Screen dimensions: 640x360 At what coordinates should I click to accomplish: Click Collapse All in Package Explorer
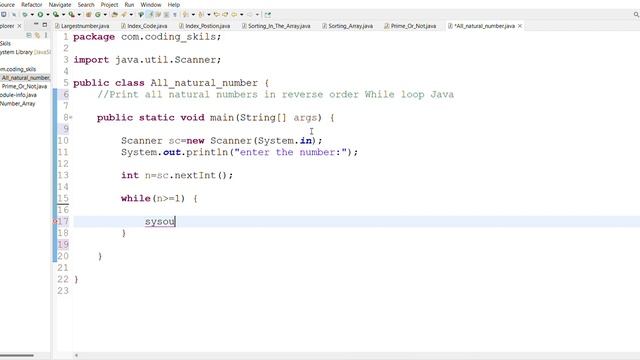click(x=29, y=35)
